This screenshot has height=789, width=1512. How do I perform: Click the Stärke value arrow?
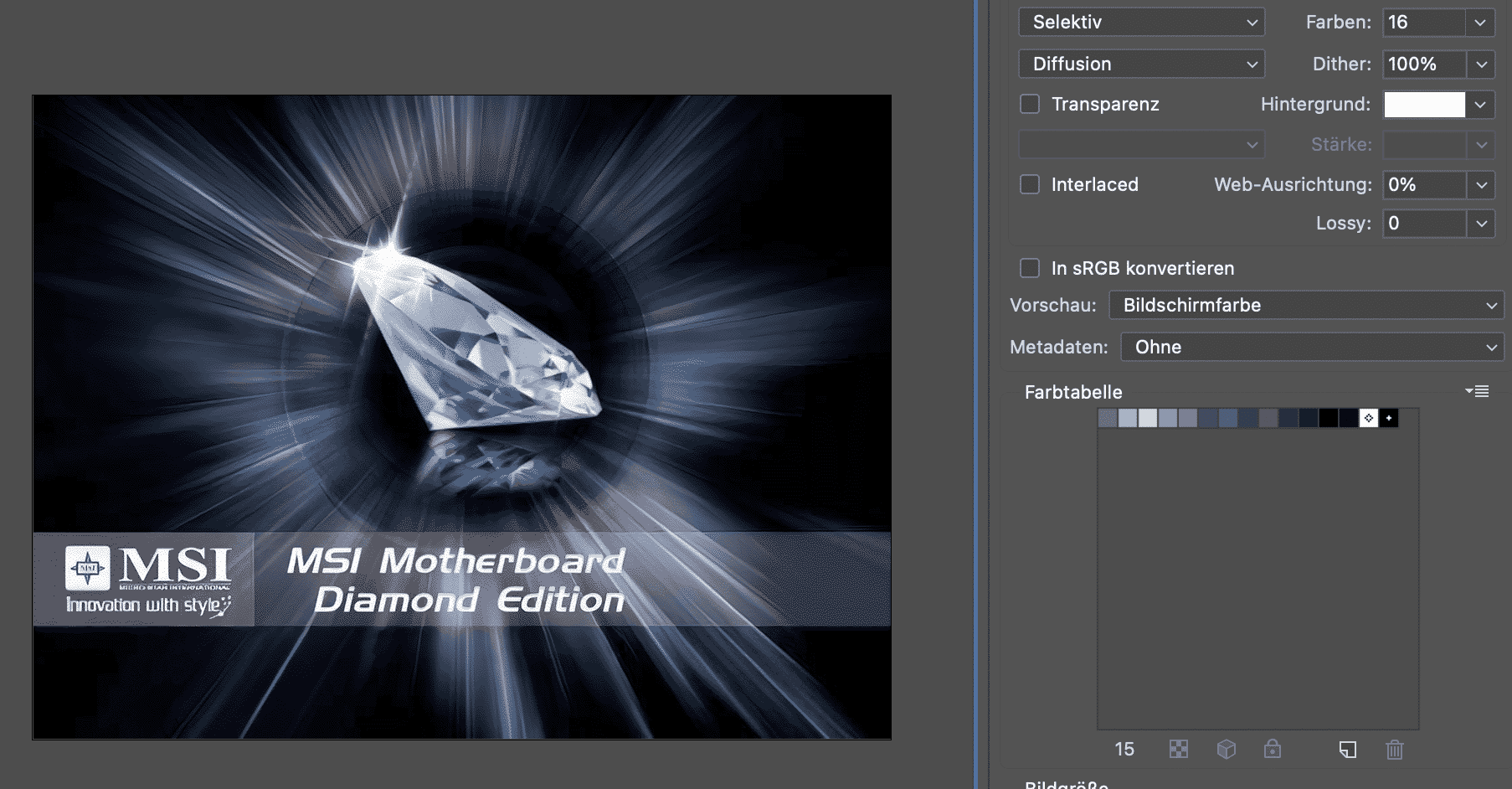click(1480, 144)
